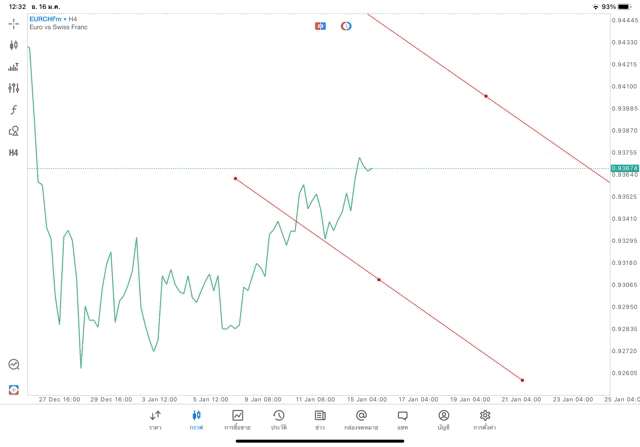This screenshot has width=640, height=447.
Task: Open the function indicator icon
Action: coord(14,110)
